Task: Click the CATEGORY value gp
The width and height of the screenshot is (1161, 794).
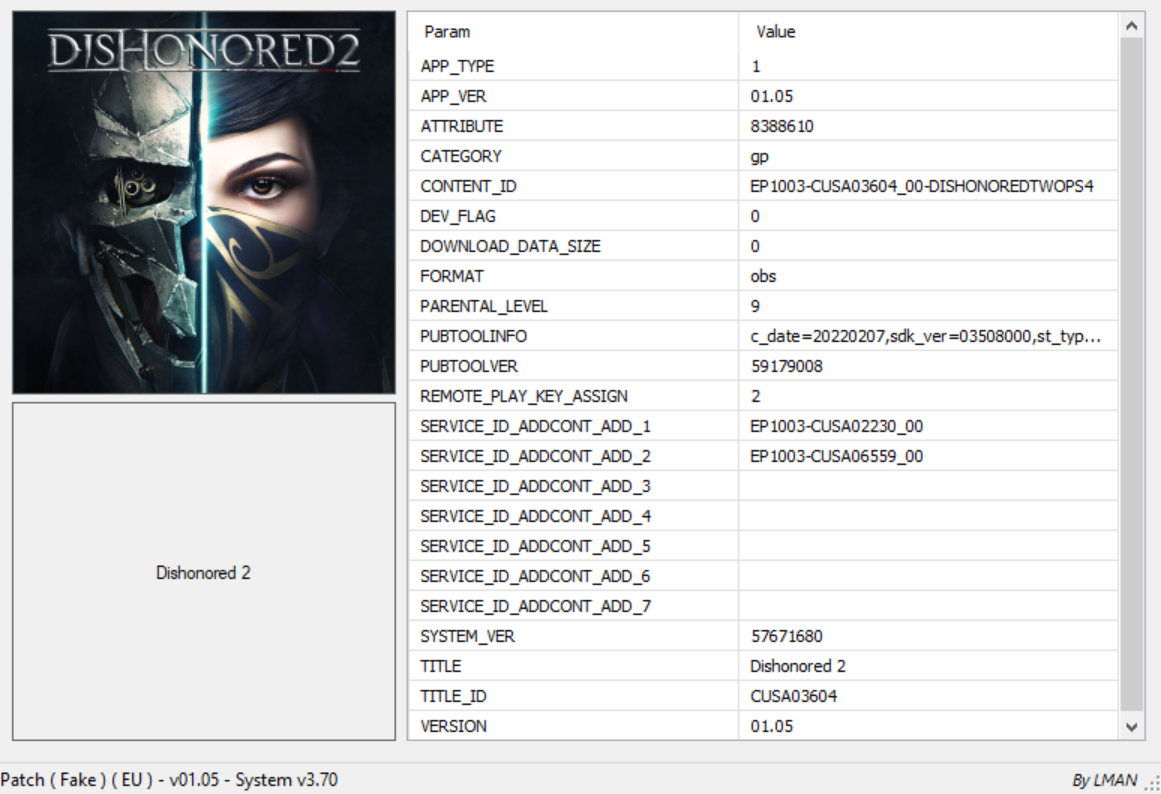Action: coord(760,157)
